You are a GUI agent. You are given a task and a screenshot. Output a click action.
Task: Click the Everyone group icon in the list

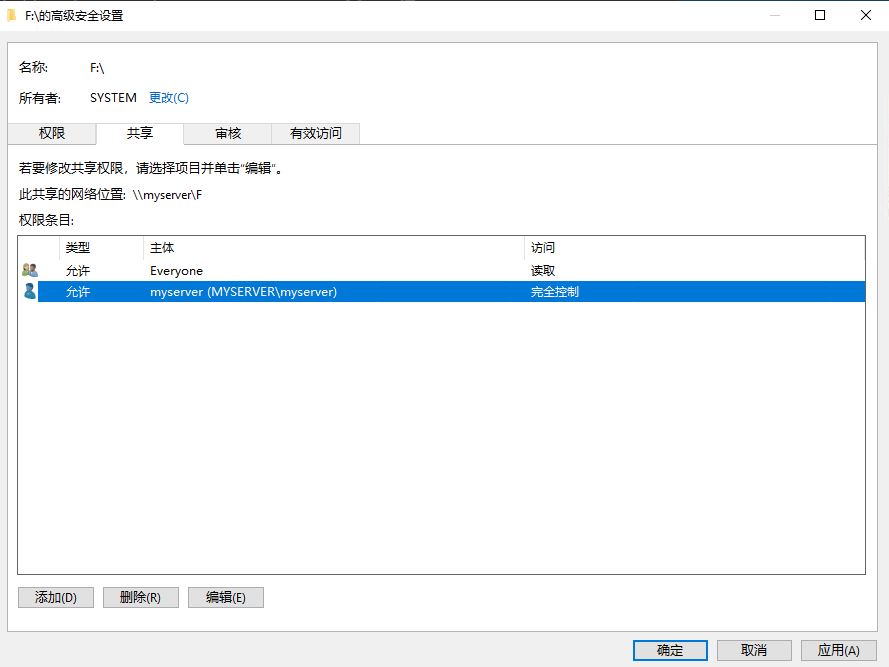[29, 270]
